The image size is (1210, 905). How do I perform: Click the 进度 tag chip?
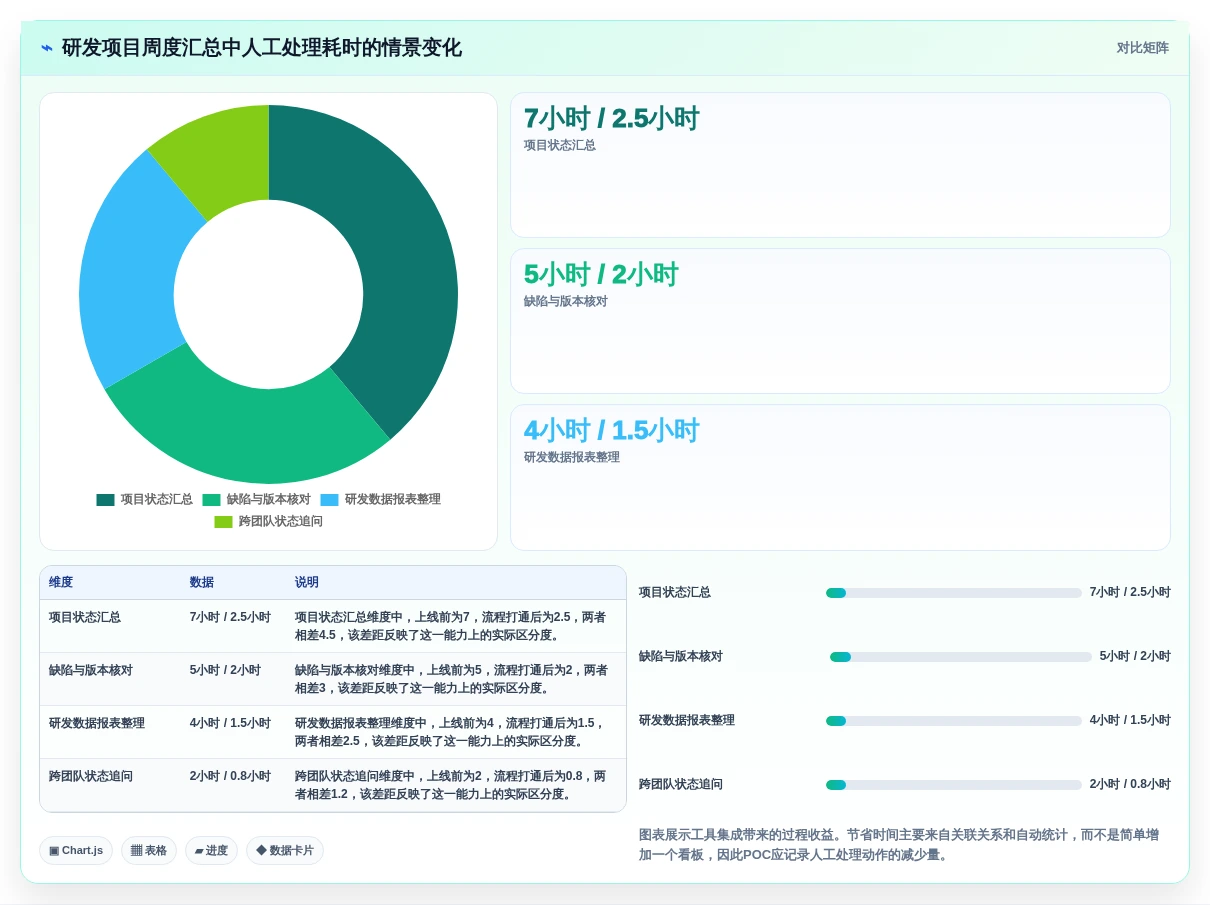(x=211, y=851)
